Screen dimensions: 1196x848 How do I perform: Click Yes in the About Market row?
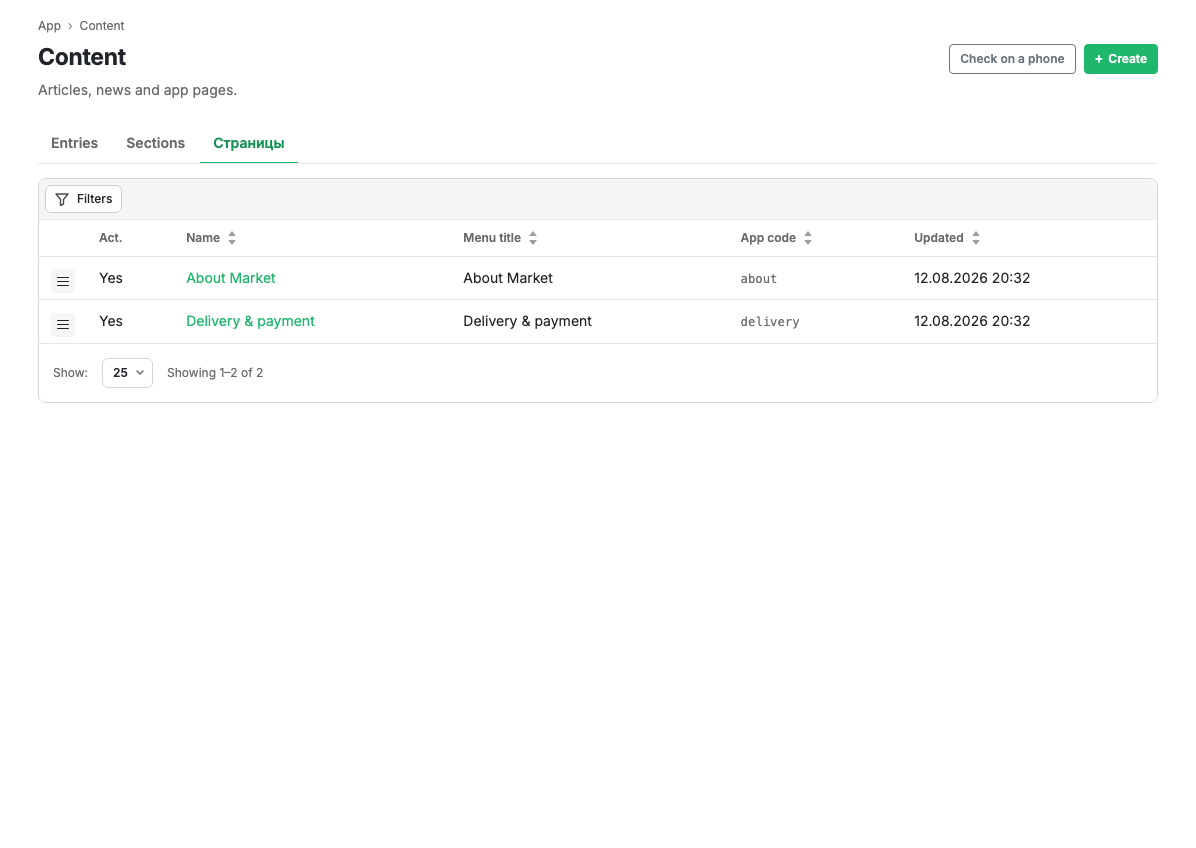click(x=111, y=278)
